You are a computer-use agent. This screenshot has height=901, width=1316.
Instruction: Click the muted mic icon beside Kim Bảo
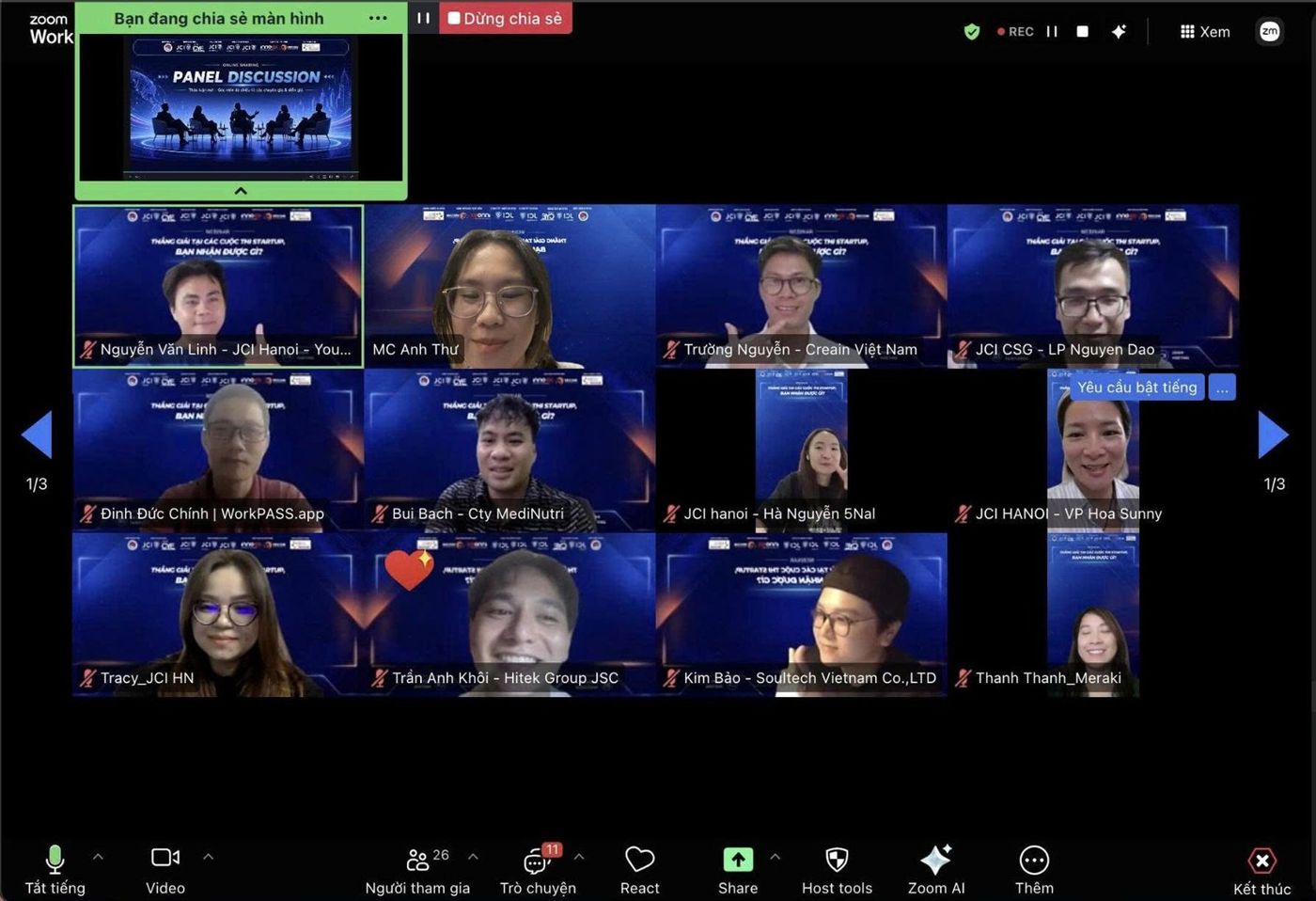pos(671,678)
